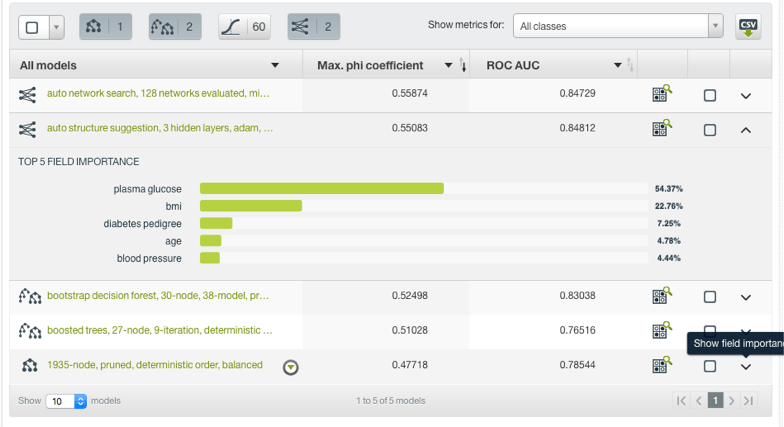Check the auto network search row checkbox
The image size is (784, 427).
coord(709,96)
